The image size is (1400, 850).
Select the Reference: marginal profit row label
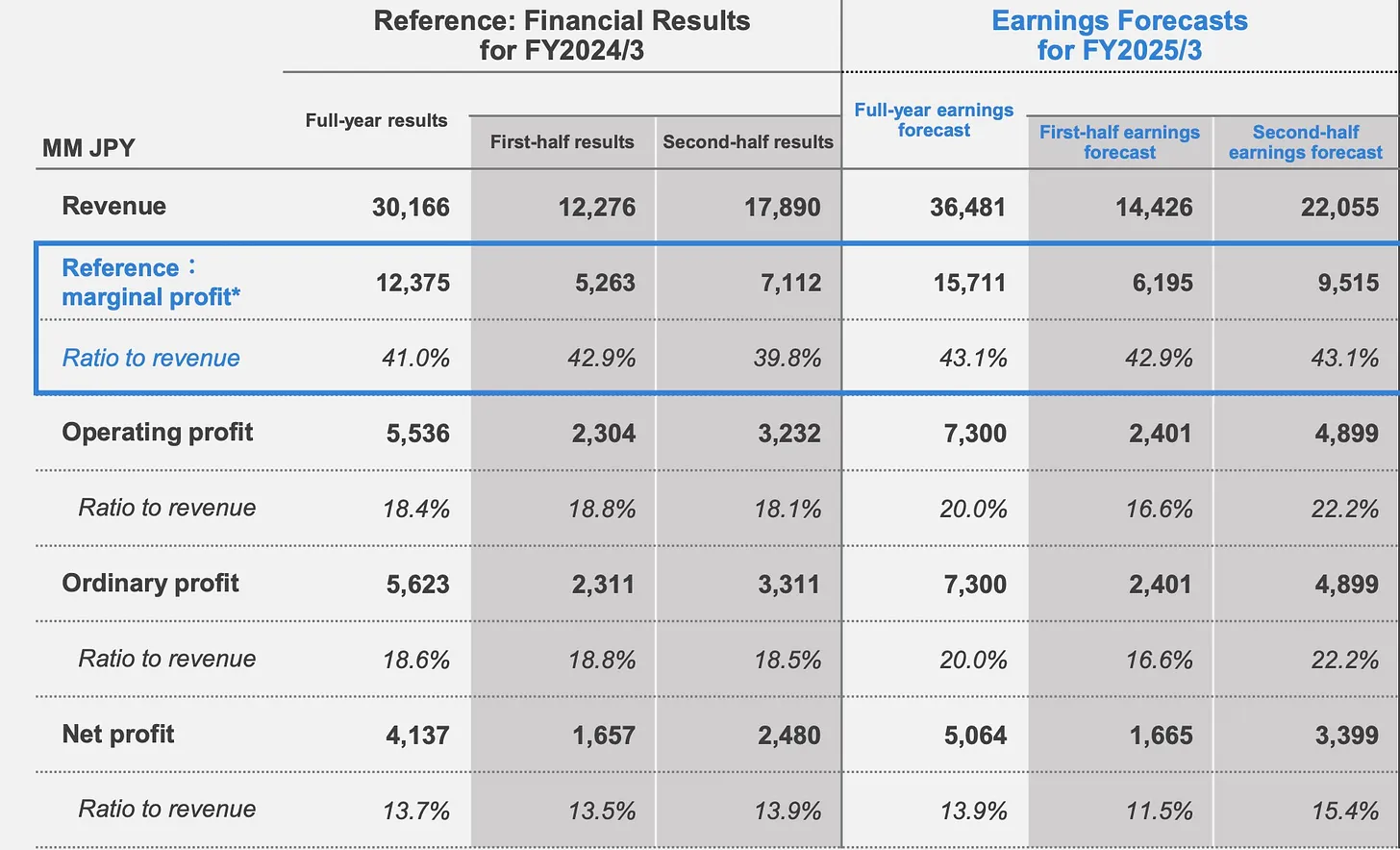point(151,282)
